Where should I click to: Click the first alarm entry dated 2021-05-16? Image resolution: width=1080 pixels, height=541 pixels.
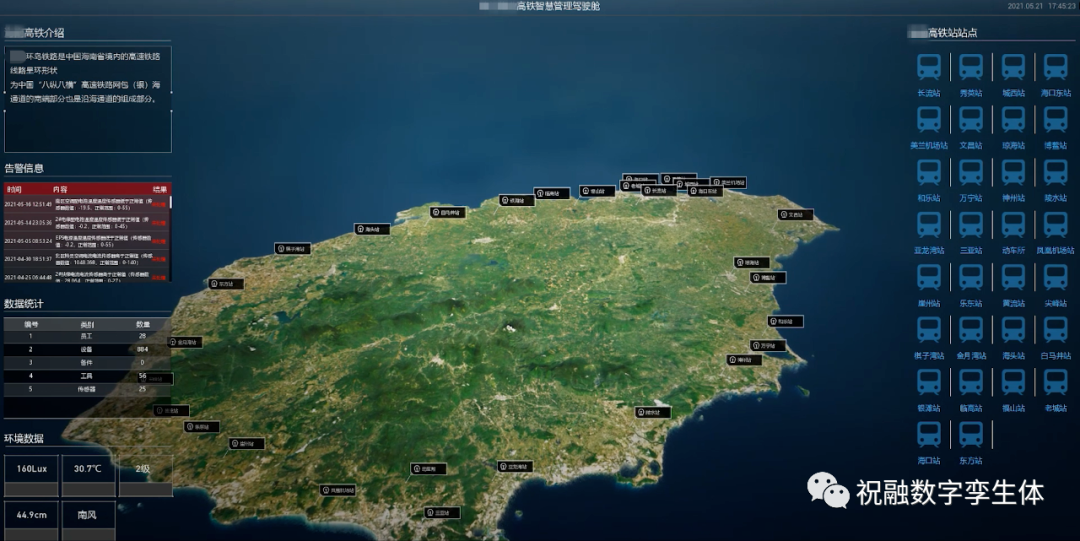pyautogui.click(x=86, y=203)
